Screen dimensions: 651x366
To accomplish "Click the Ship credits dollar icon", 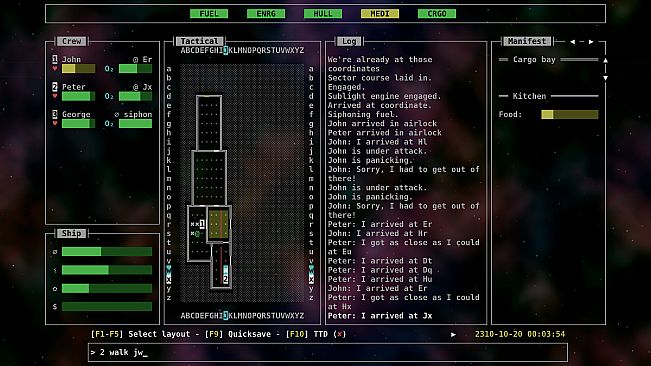I will [x=55, y=306].
